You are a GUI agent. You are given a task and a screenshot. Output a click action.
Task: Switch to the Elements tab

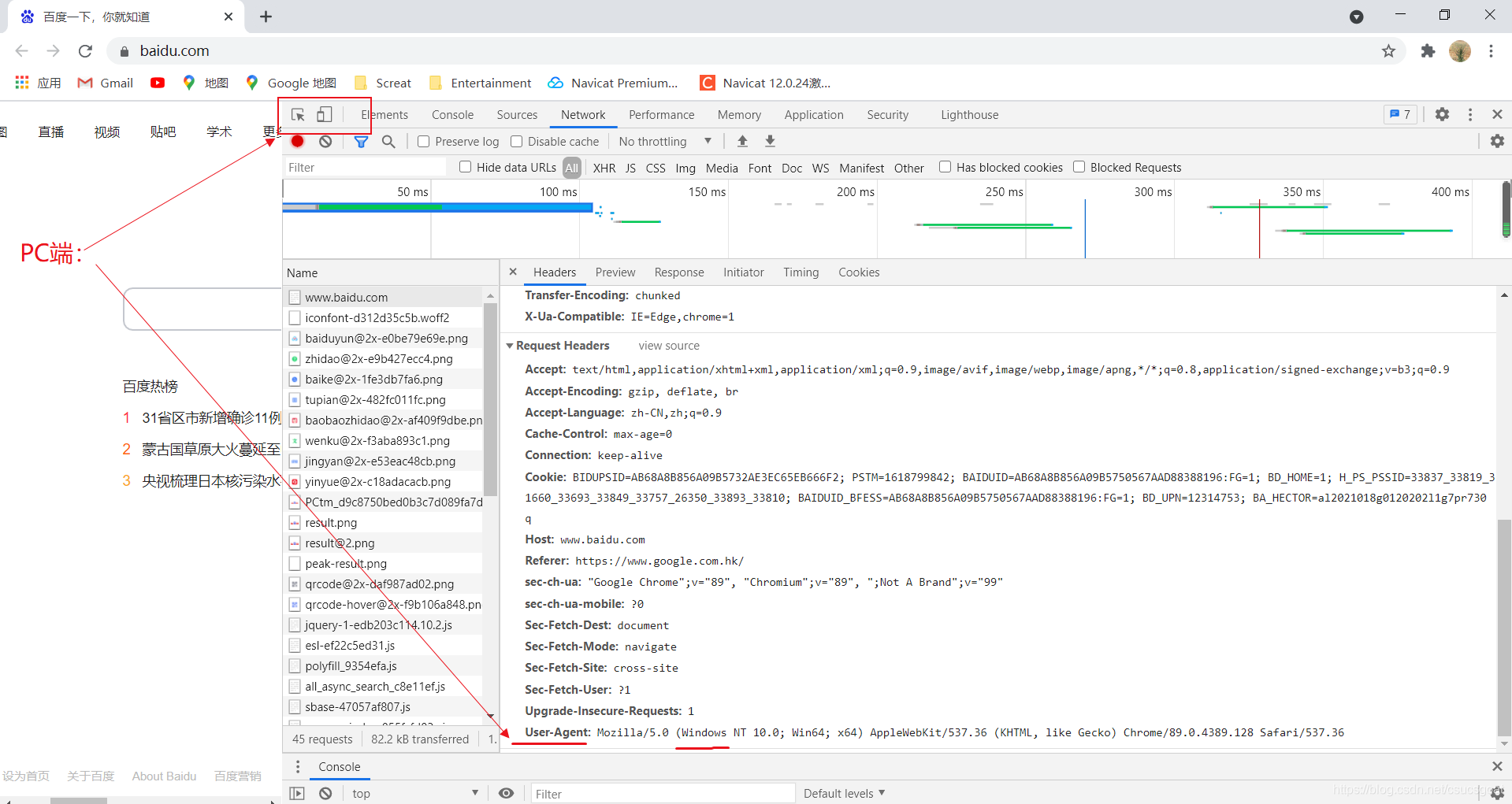coord(385,115)
